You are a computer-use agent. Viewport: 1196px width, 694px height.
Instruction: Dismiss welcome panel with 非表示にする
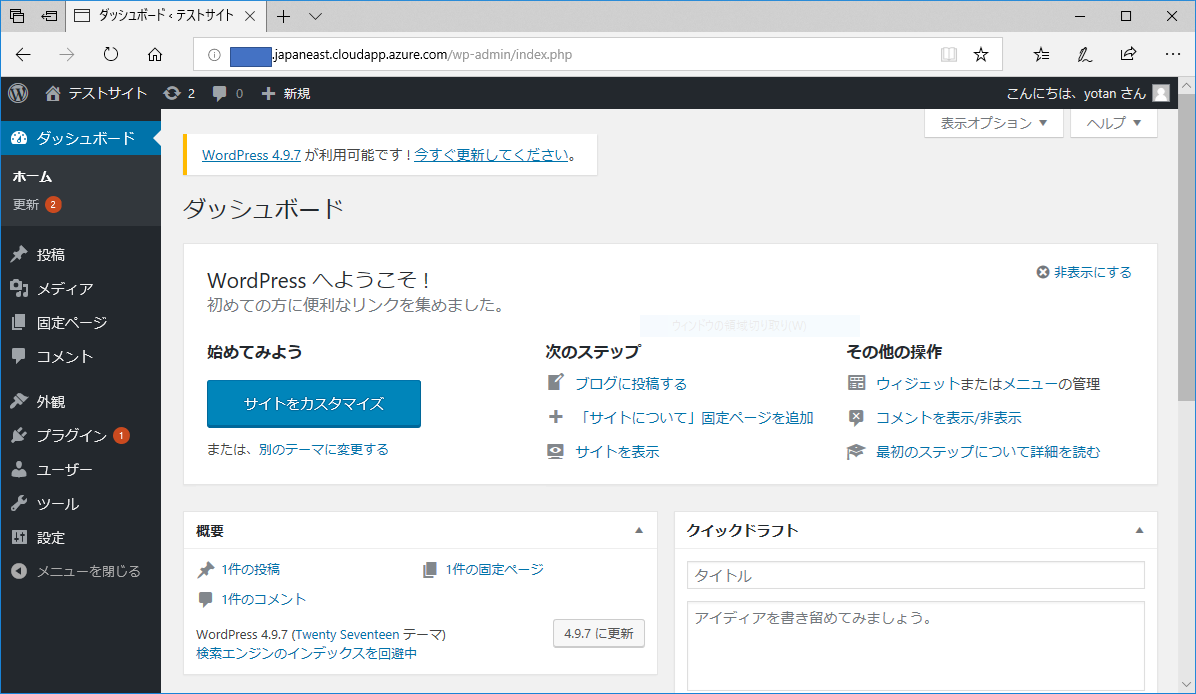(x=1084, y=272)
